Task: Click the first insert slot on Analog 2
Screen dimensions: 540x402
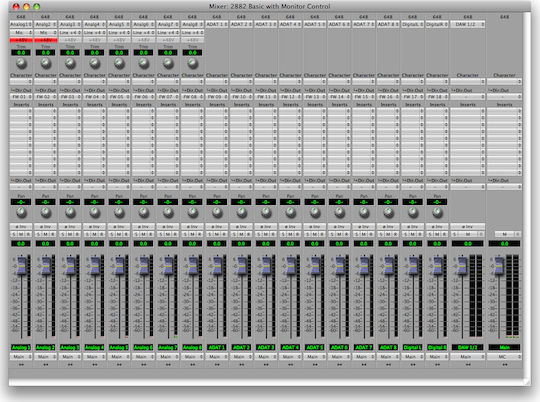Action: pyautogui.click(x=45, y=111)
